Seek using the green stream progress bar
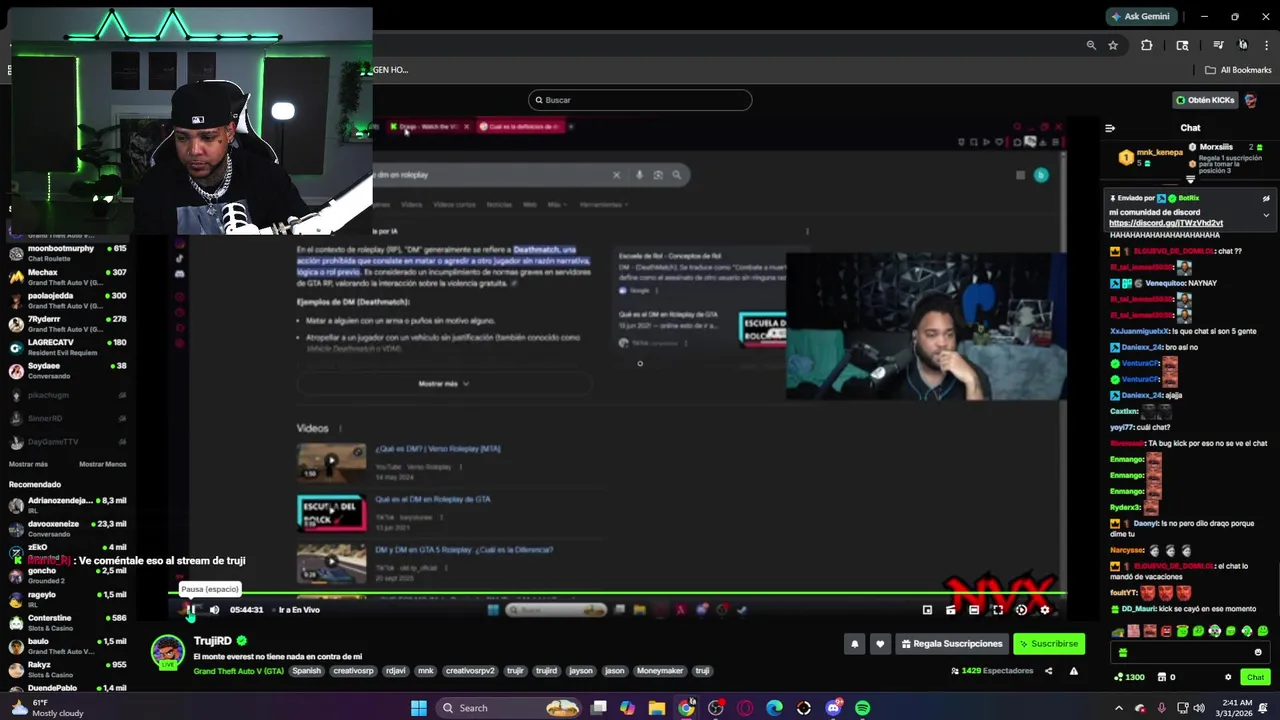Viewport: 1280px width, 720px height. (x=617, y=595)
